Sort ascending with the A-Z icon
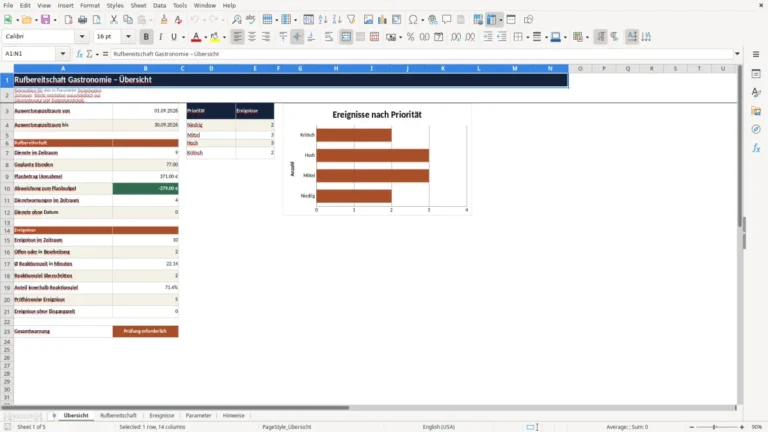768x432 pixels. [x=323, y=20]
